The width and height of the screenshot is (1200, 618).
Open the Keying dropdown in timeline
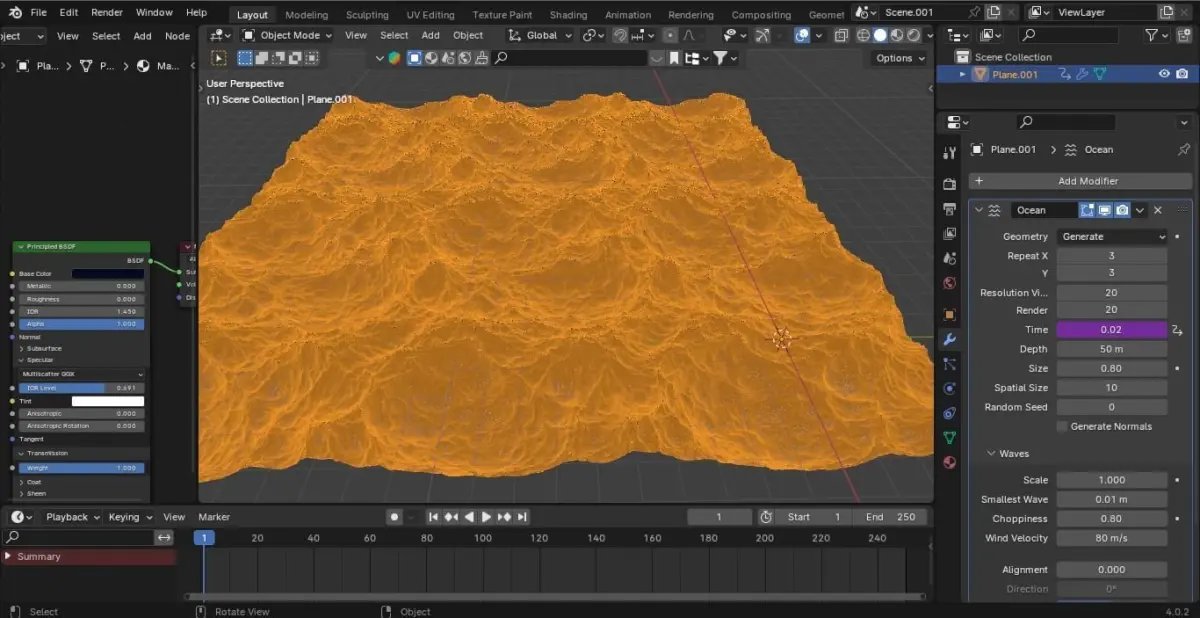(130, 517)
